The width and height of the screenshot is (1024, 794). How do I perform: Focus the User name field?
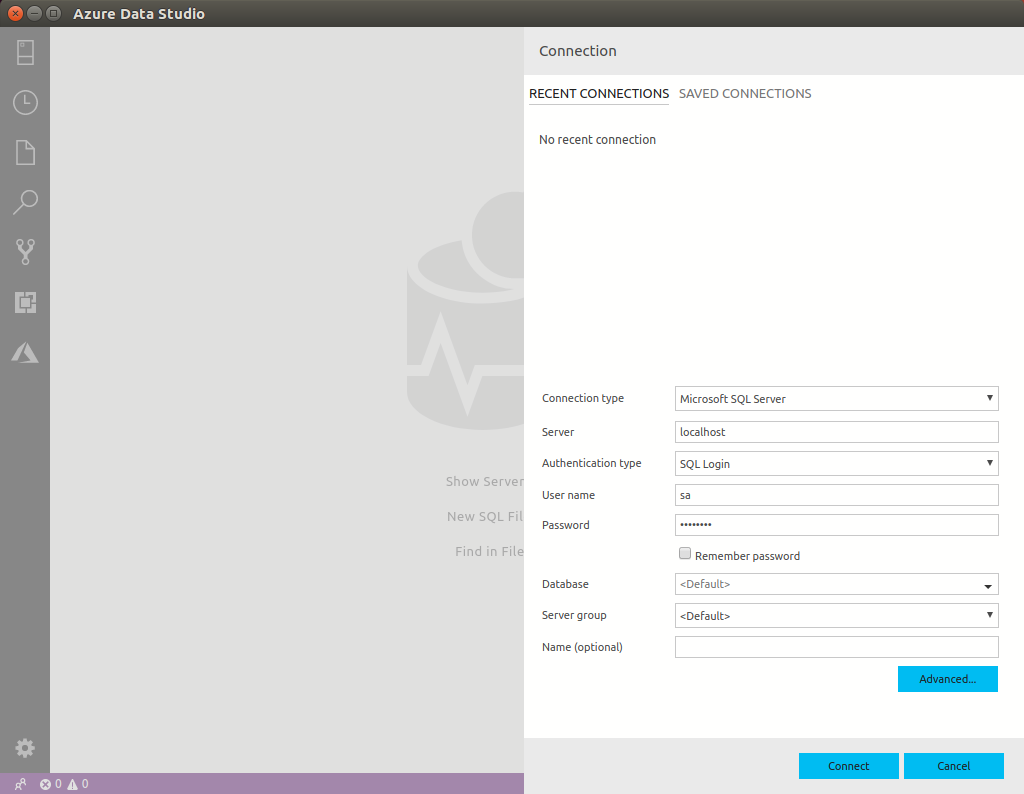point(837,495)
